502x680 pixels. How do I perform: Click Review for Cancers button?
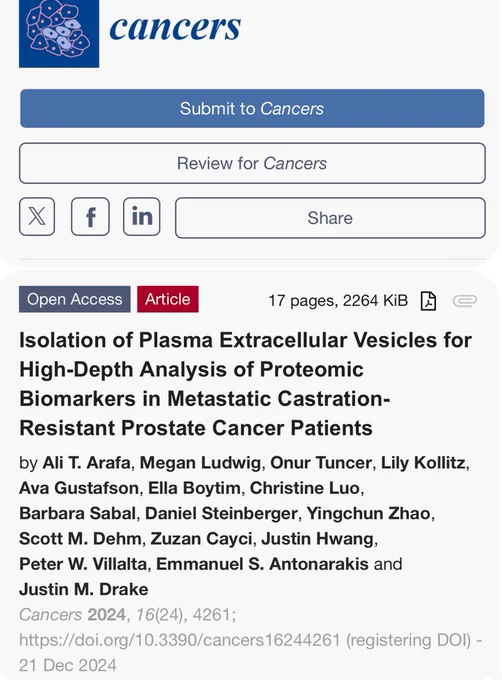pyautogui.click(x=252, y=163)
